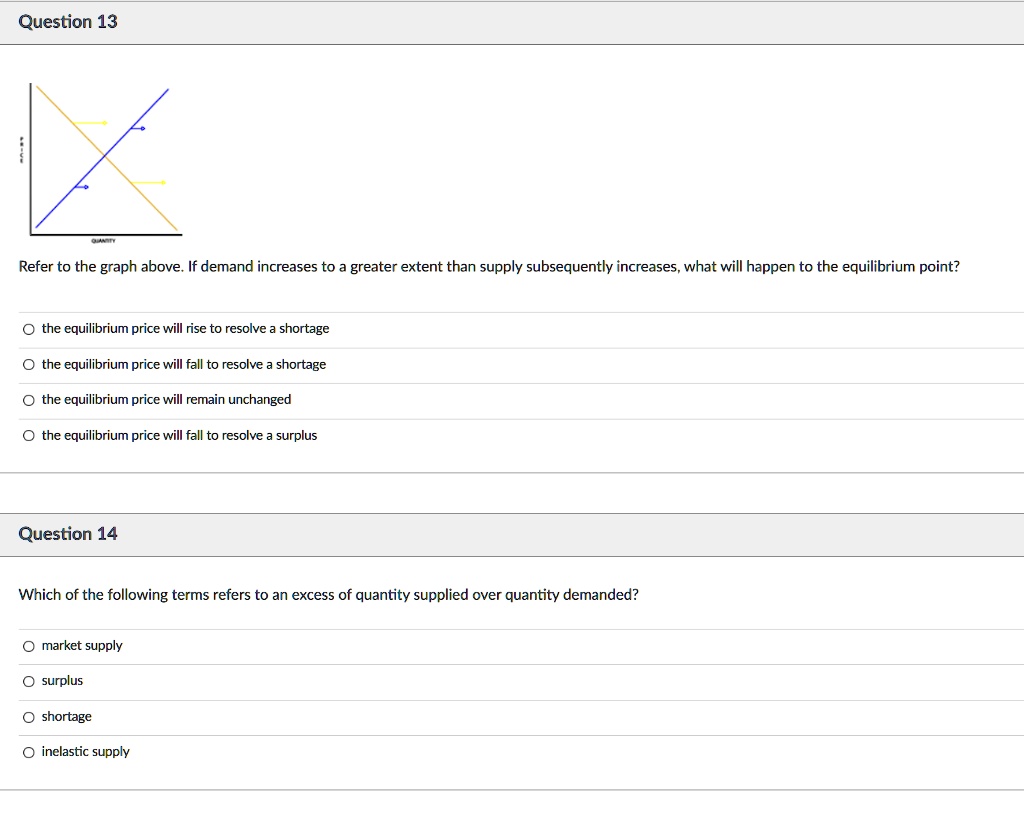Click the QUANTITY axis label on the graph
The image size is (1024, 818).
(x=102, y=240)
